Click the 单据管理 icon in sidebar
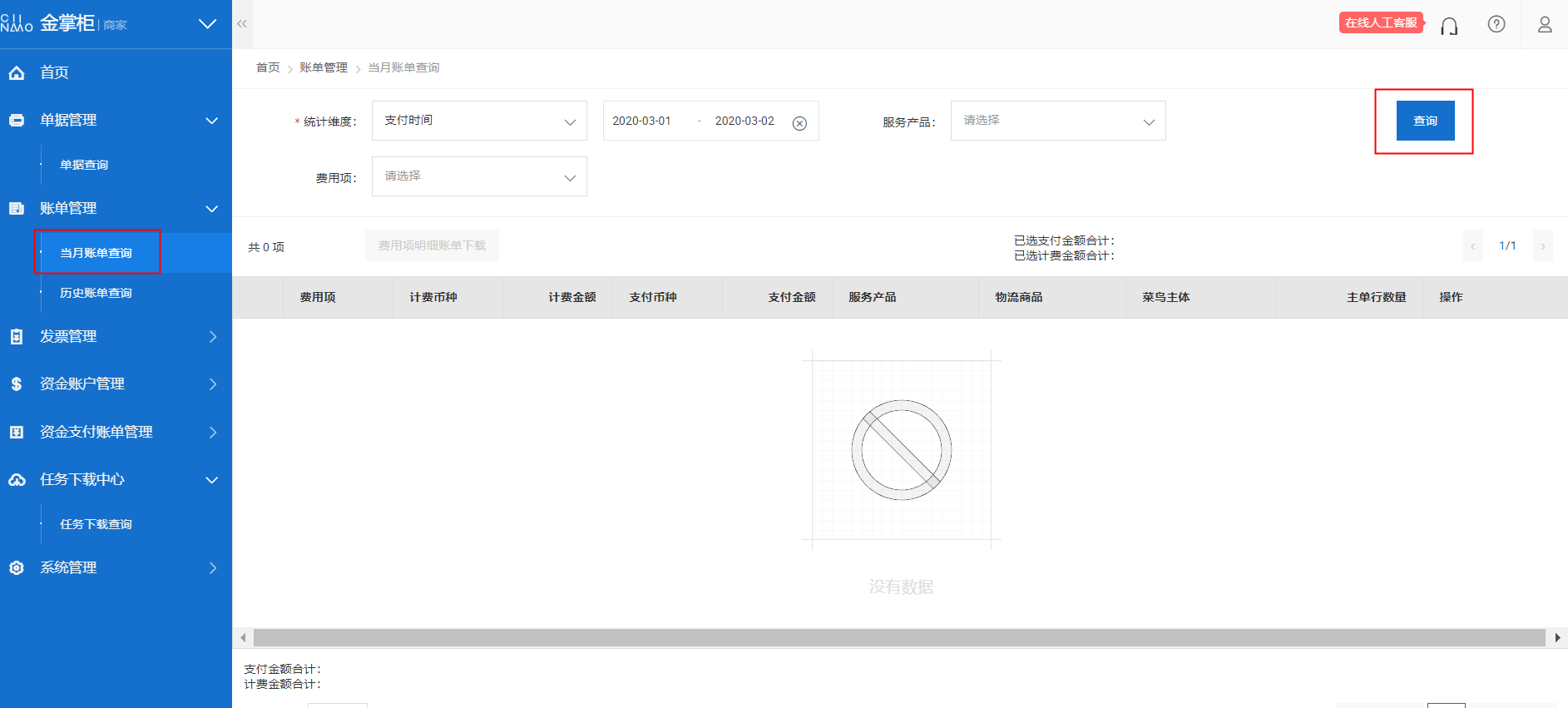The image size is (1568, 708). (17, 121)
